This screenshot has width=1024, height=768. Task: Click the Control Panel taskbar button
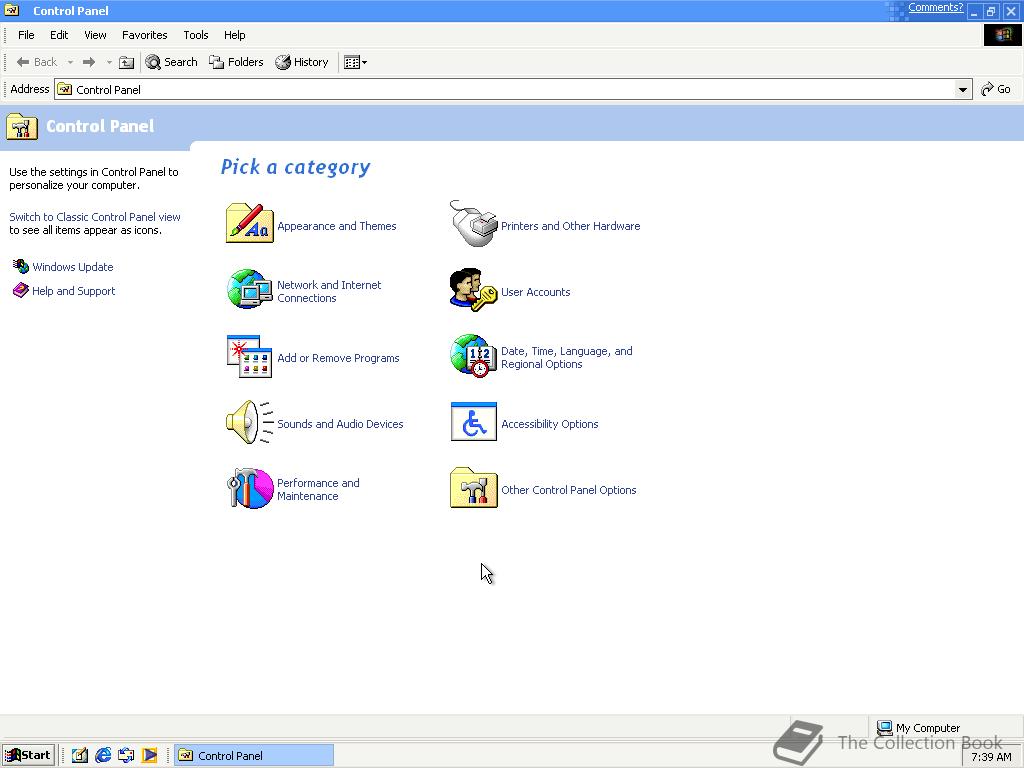coord(253,756)
